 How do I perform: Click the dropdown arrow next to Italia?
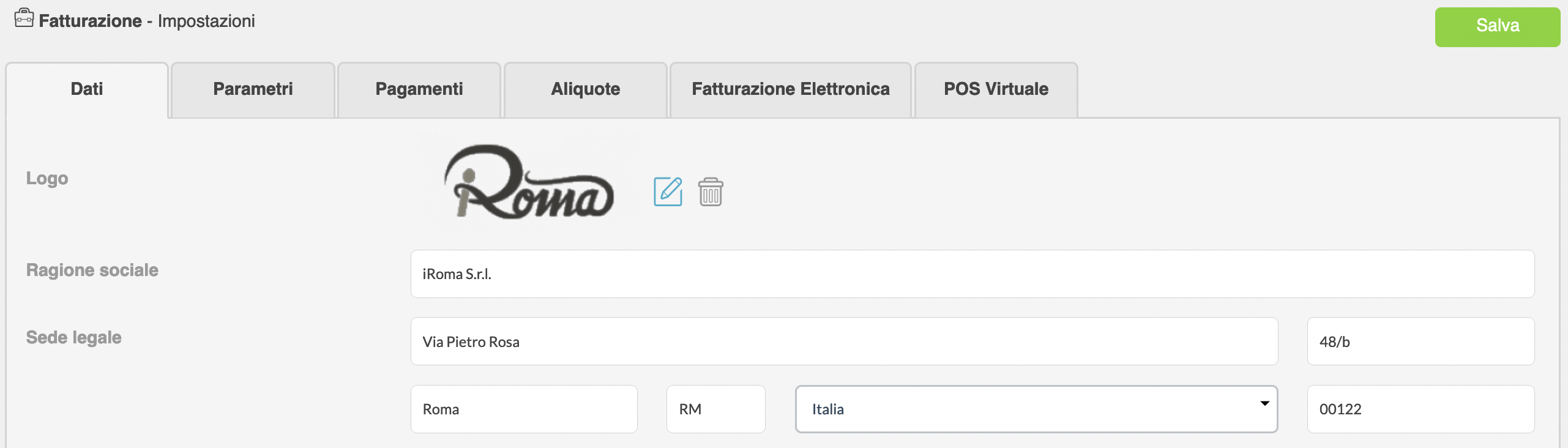[x=1264, y=404]
